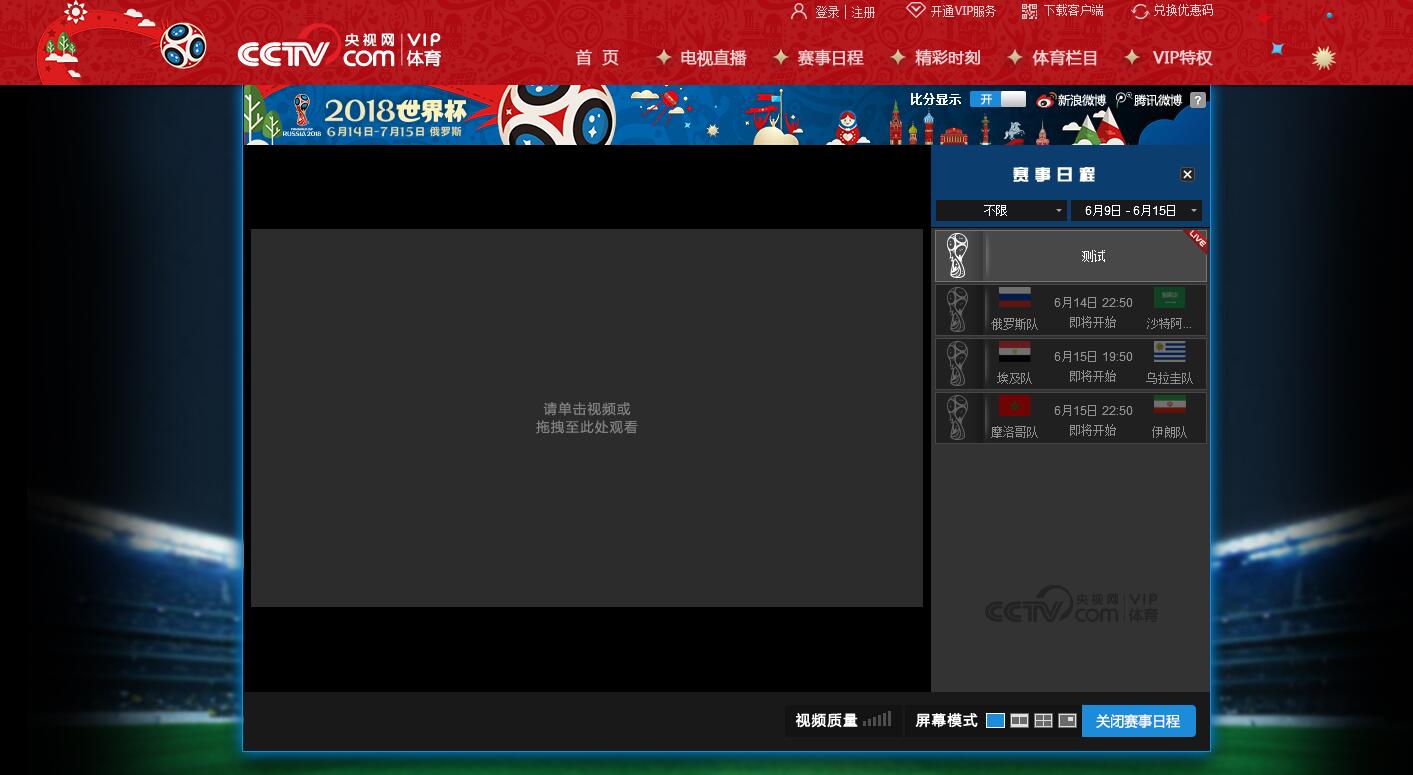Go to 首页 in the navigation
Image resolution: width=1413 pixels, height=775 pixels.
point(597,58)
